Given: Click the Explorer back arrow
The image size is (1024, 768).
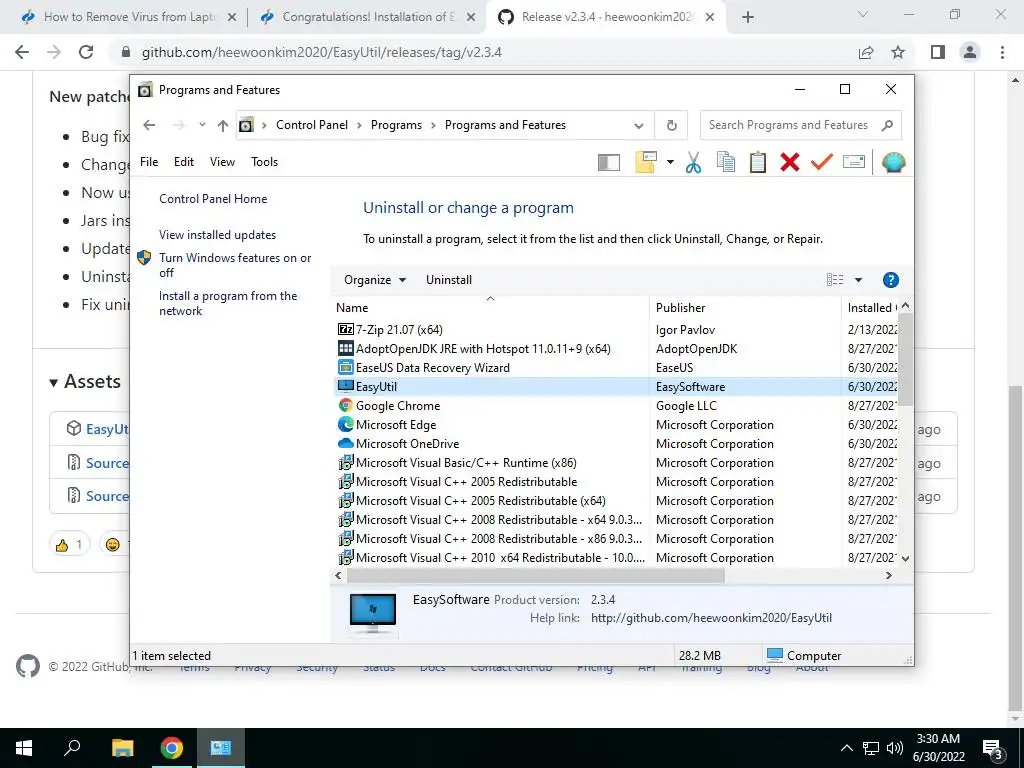Looking at the screenshot, I should pyautogui.click(x=150, y=125).
